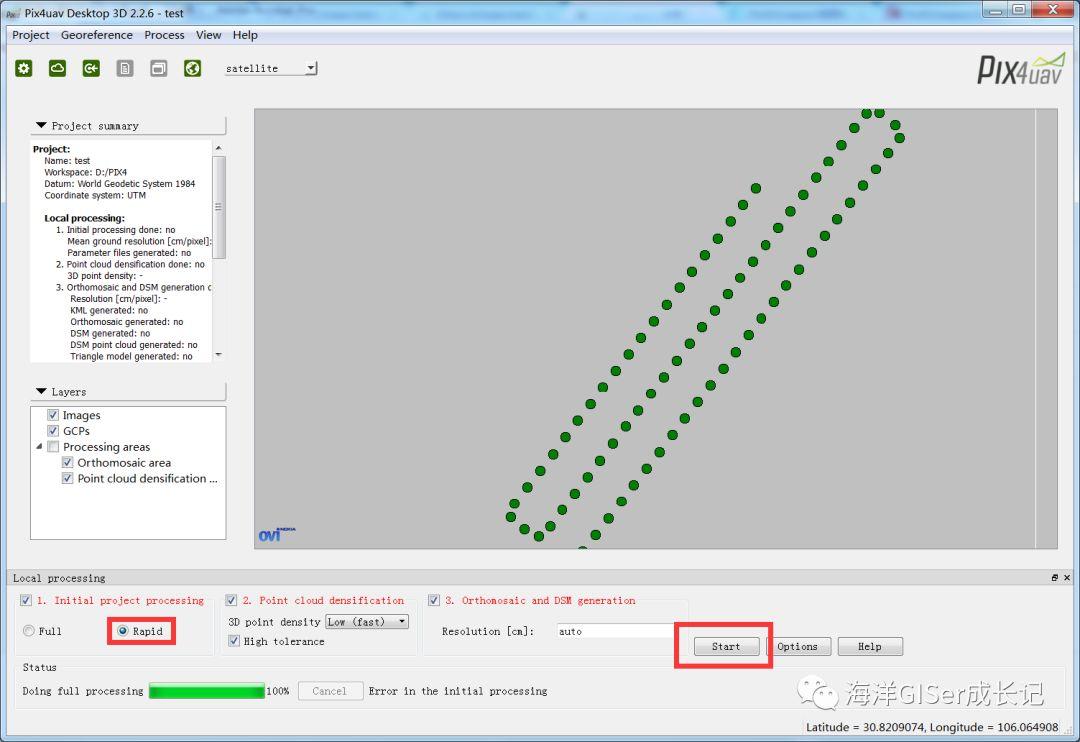Collapse the Project summary section
The height and width of the screenshot is (742, 1080).
coord(41,125)
